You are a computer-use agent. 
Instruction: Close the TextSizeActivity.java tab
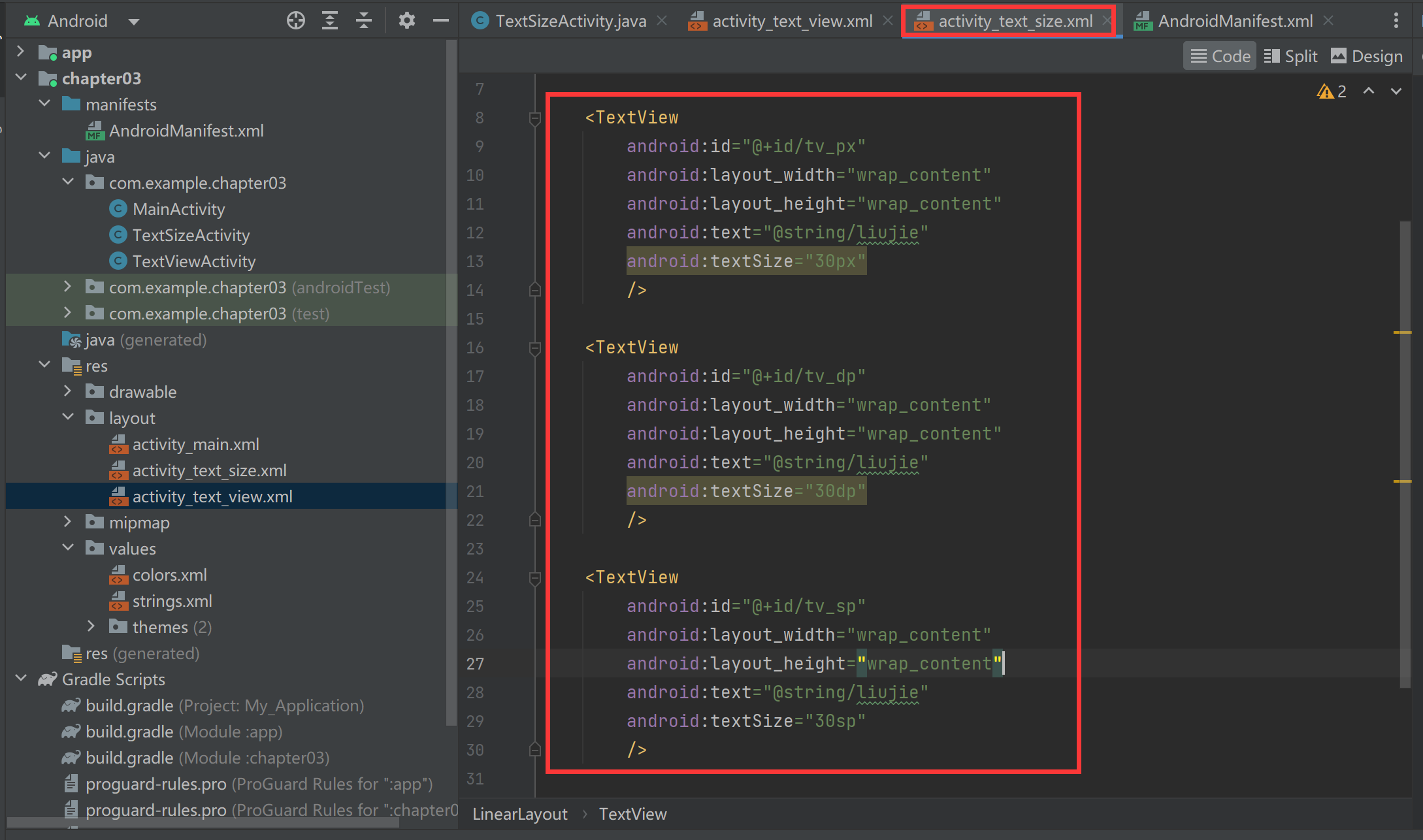pos(662,21)
